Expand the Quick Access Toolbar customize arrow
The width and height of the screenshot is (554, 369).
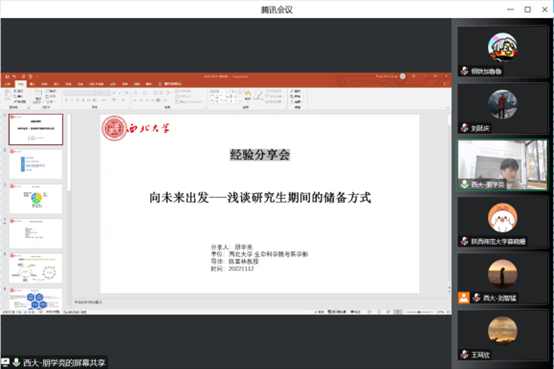pyautogui.click(x=37, y=76)
